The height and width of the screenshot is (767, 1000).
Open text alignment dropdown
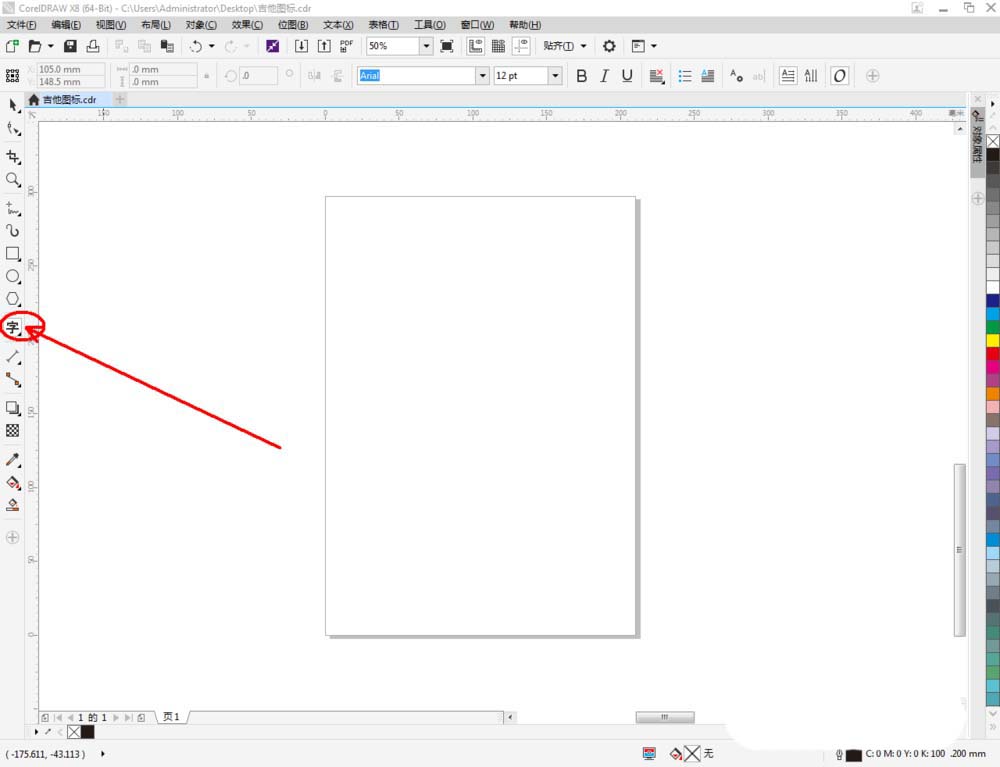657,76
